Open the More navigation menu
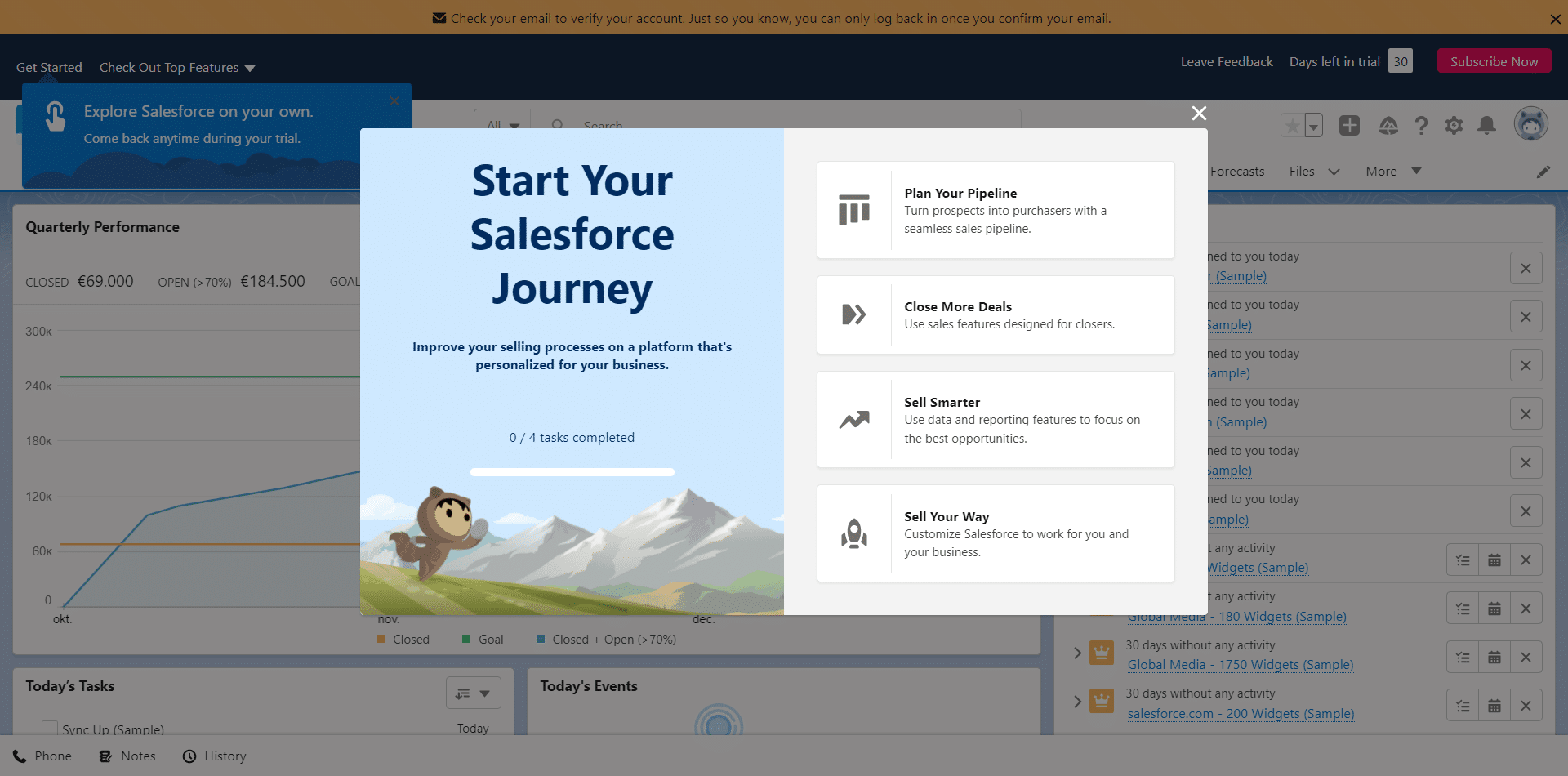The image size is (1568, 776). 1393,171
